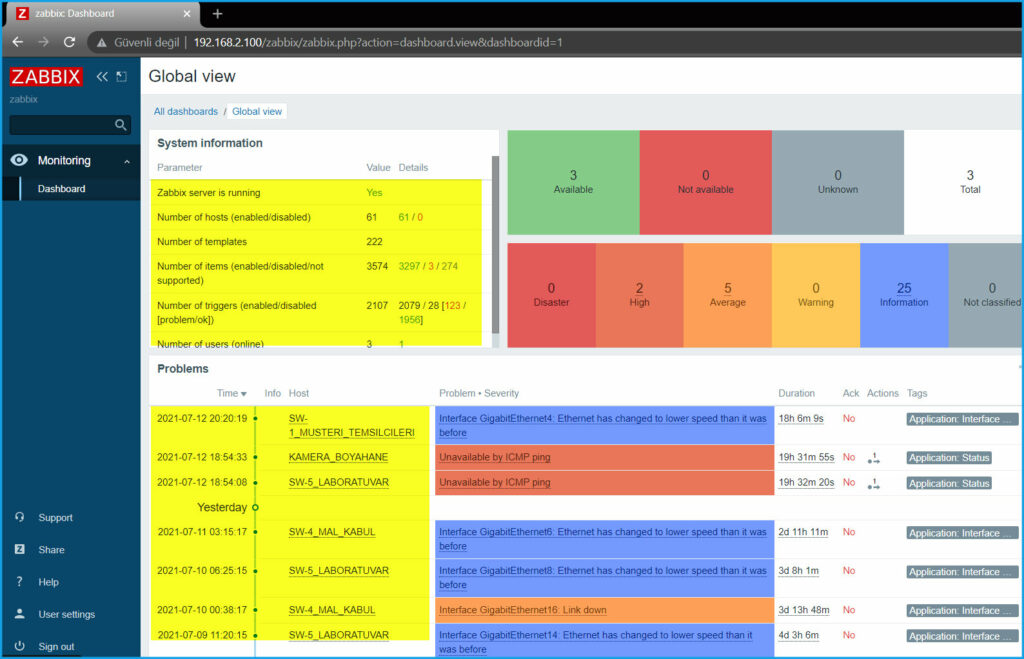Click the sidebar search input field
Image resolution: width=1024 pixels, height=659 pixels.
click(62, 125)
